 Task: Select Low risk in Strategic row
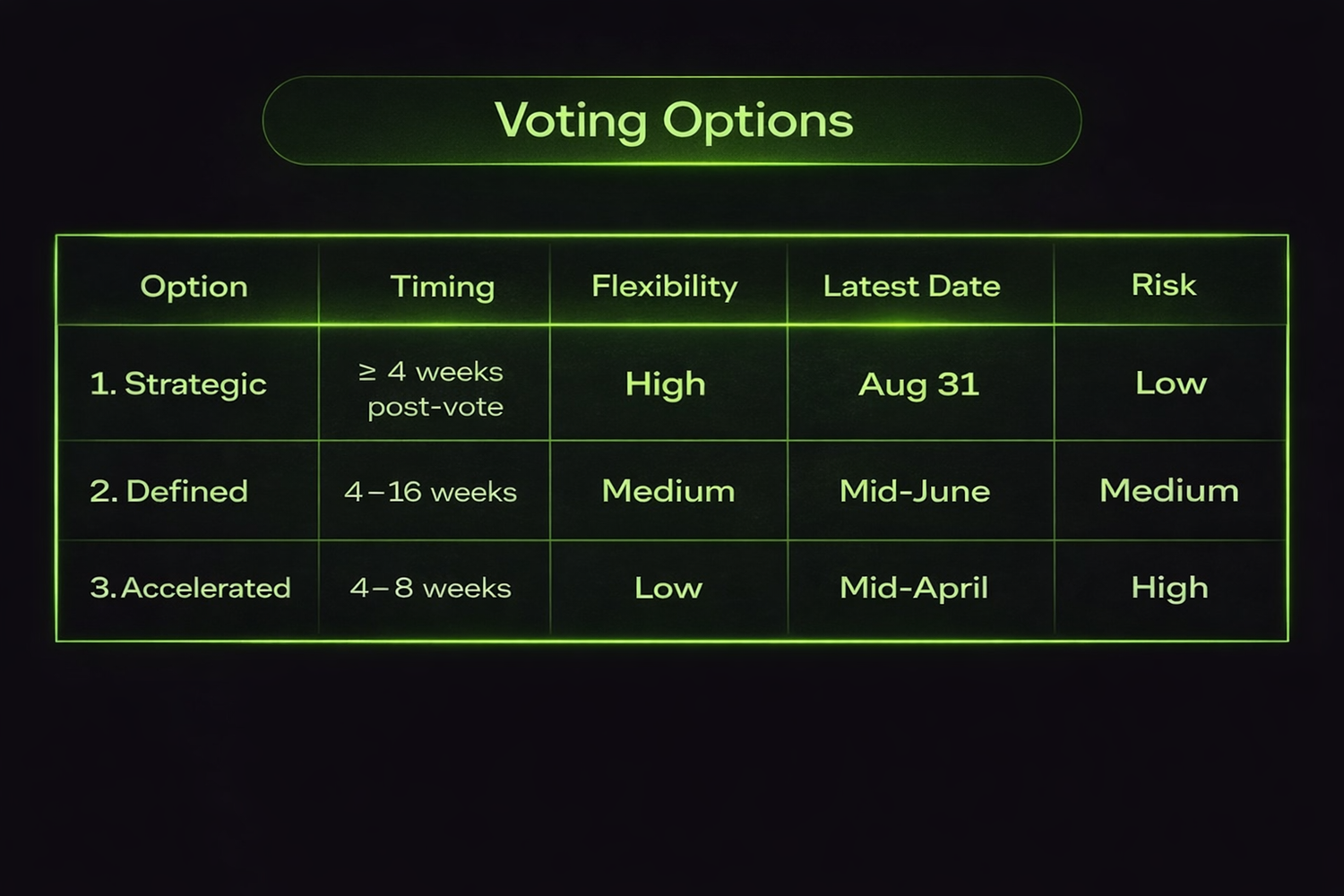coord(1170,383)
